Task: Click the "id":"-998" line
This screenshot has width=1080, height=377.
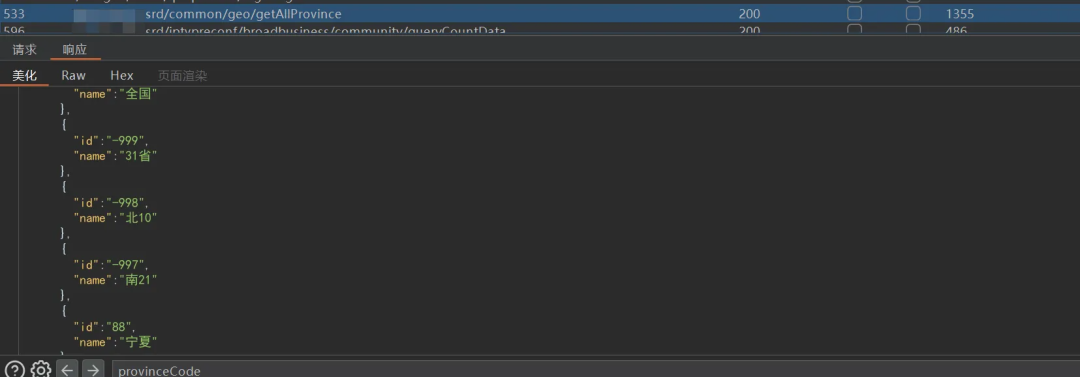Action: click(x=110, y=203)
